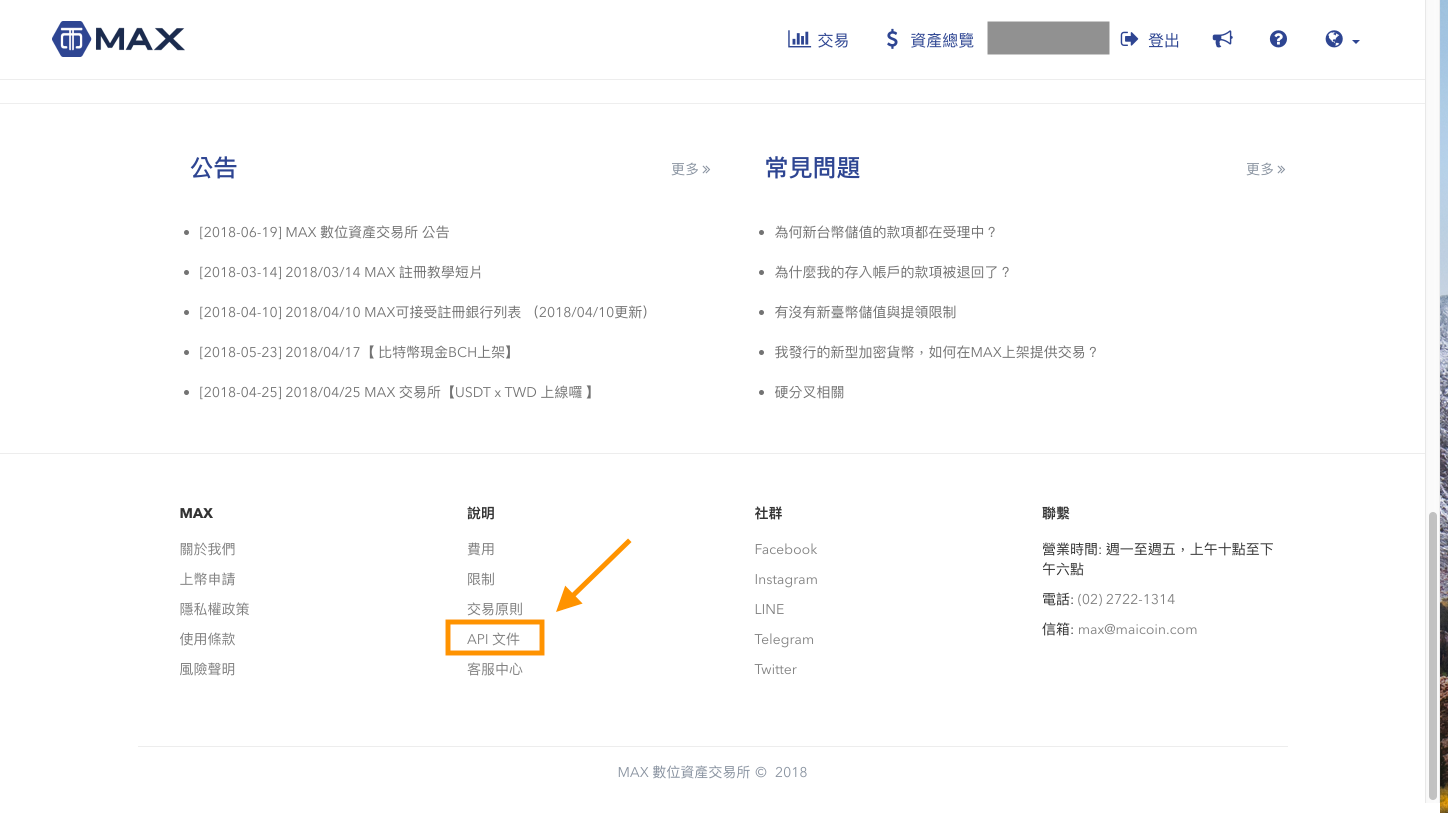Open announcement 比特幣現金BCH上架

pos(356,352)
